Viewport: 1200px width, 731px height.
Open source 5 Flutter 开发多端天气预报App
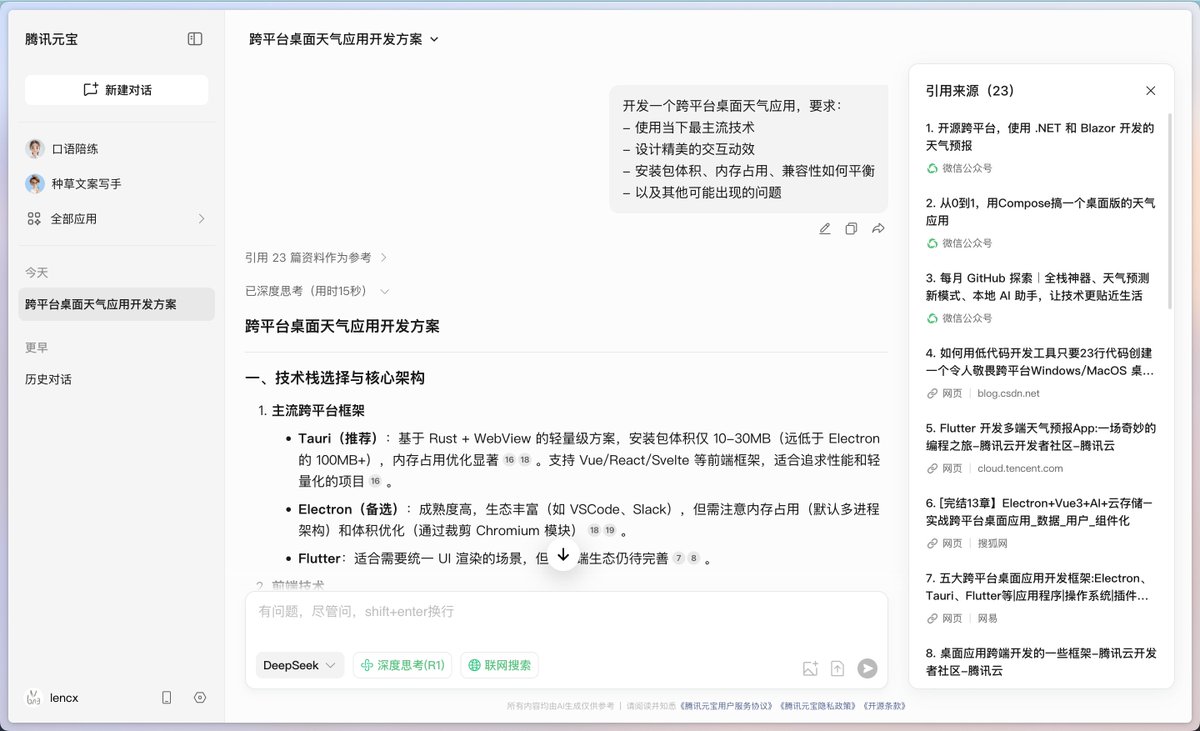pos(1040,437)
